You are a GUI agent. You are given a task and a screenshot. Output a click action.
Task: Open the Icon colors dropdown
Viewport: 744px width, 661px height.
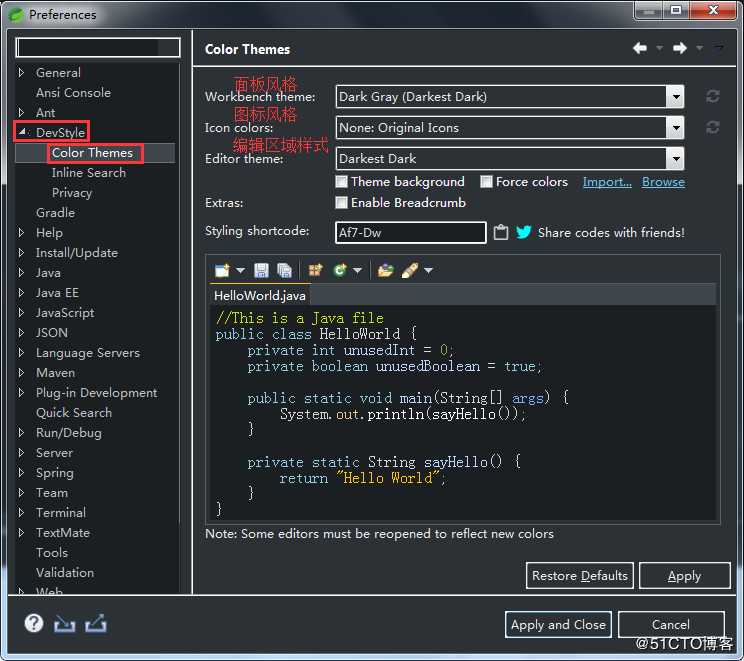(x=676, y=128)
